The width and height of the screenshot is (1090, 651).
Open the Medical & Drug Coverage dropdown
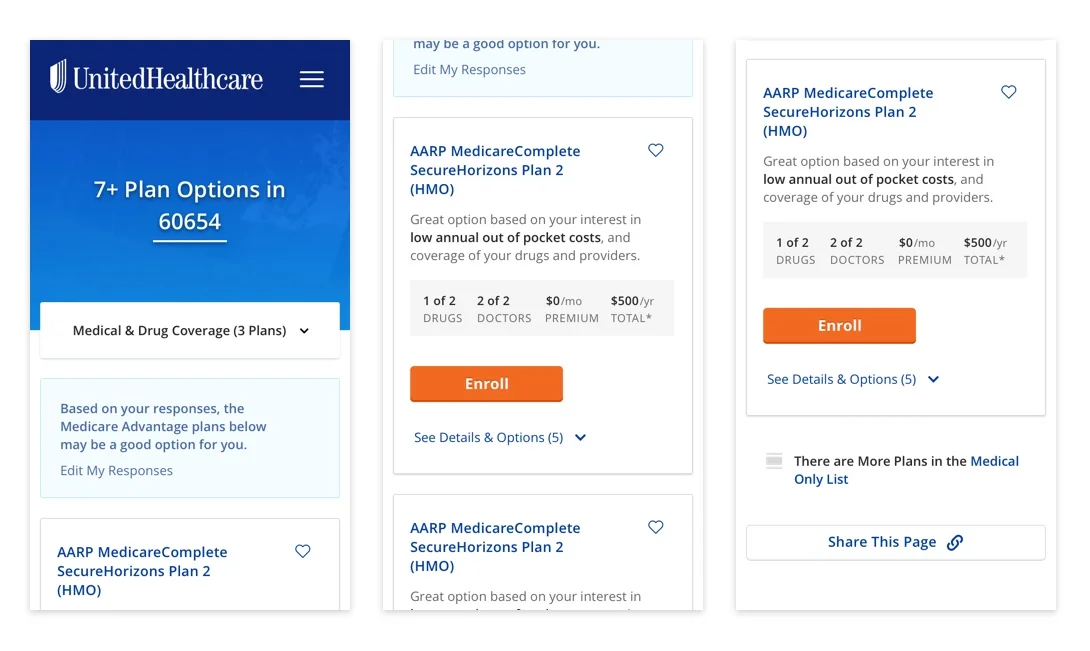tap(190, 330)
